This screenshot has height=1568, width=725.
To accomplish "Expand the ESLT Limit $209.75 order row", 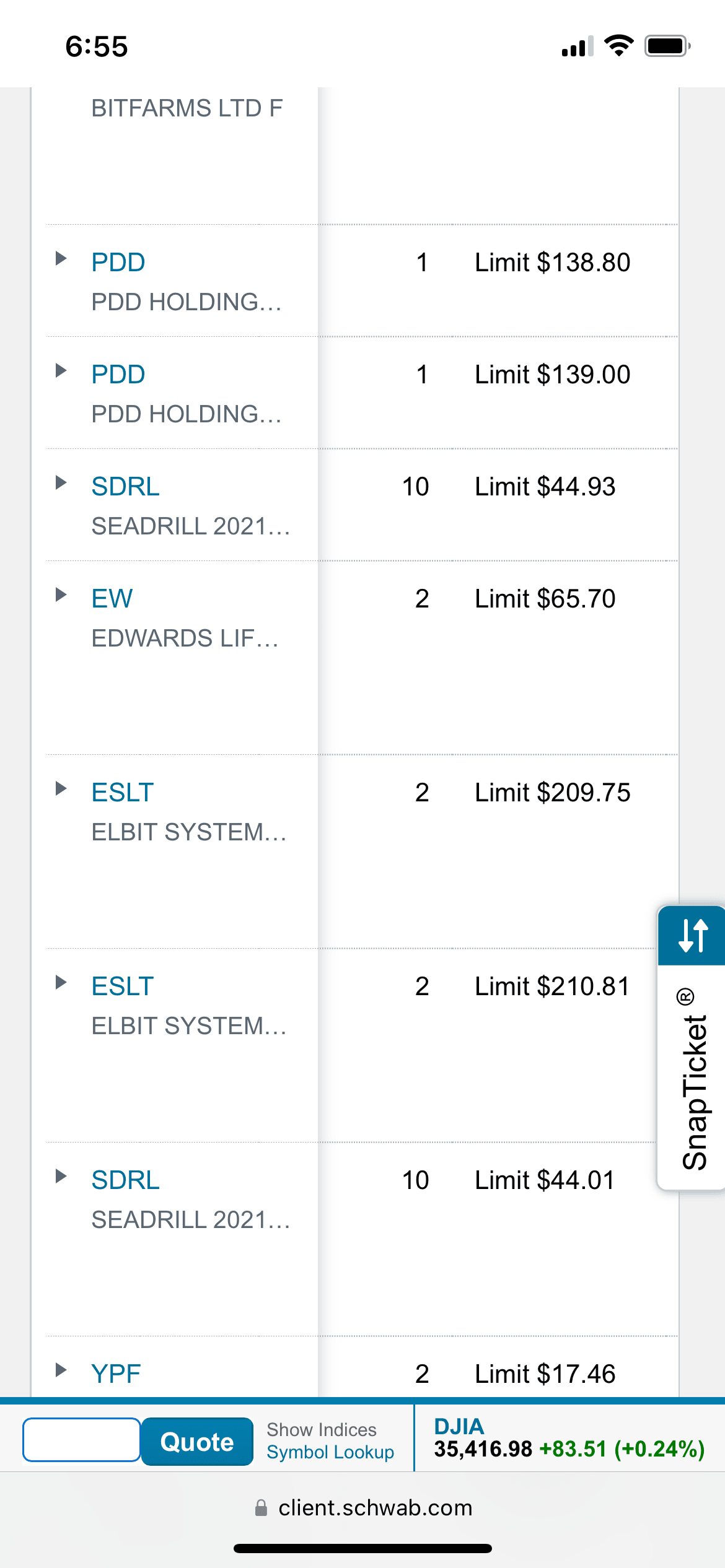I will pos(61,788).
